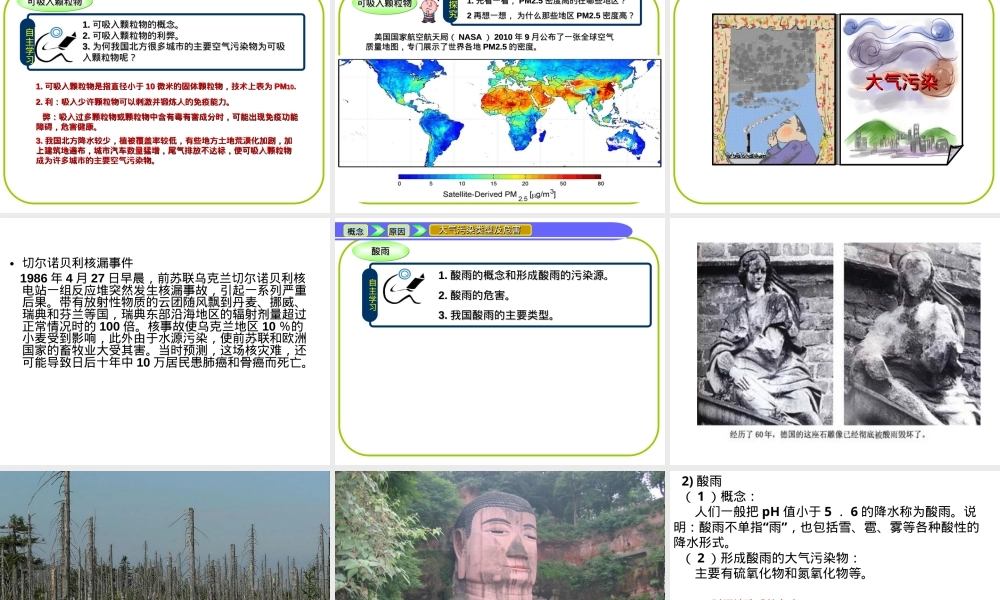1000x600 pixels.
Task: Select the 原因 breadcrumb tab
Action: pos(397,231)
